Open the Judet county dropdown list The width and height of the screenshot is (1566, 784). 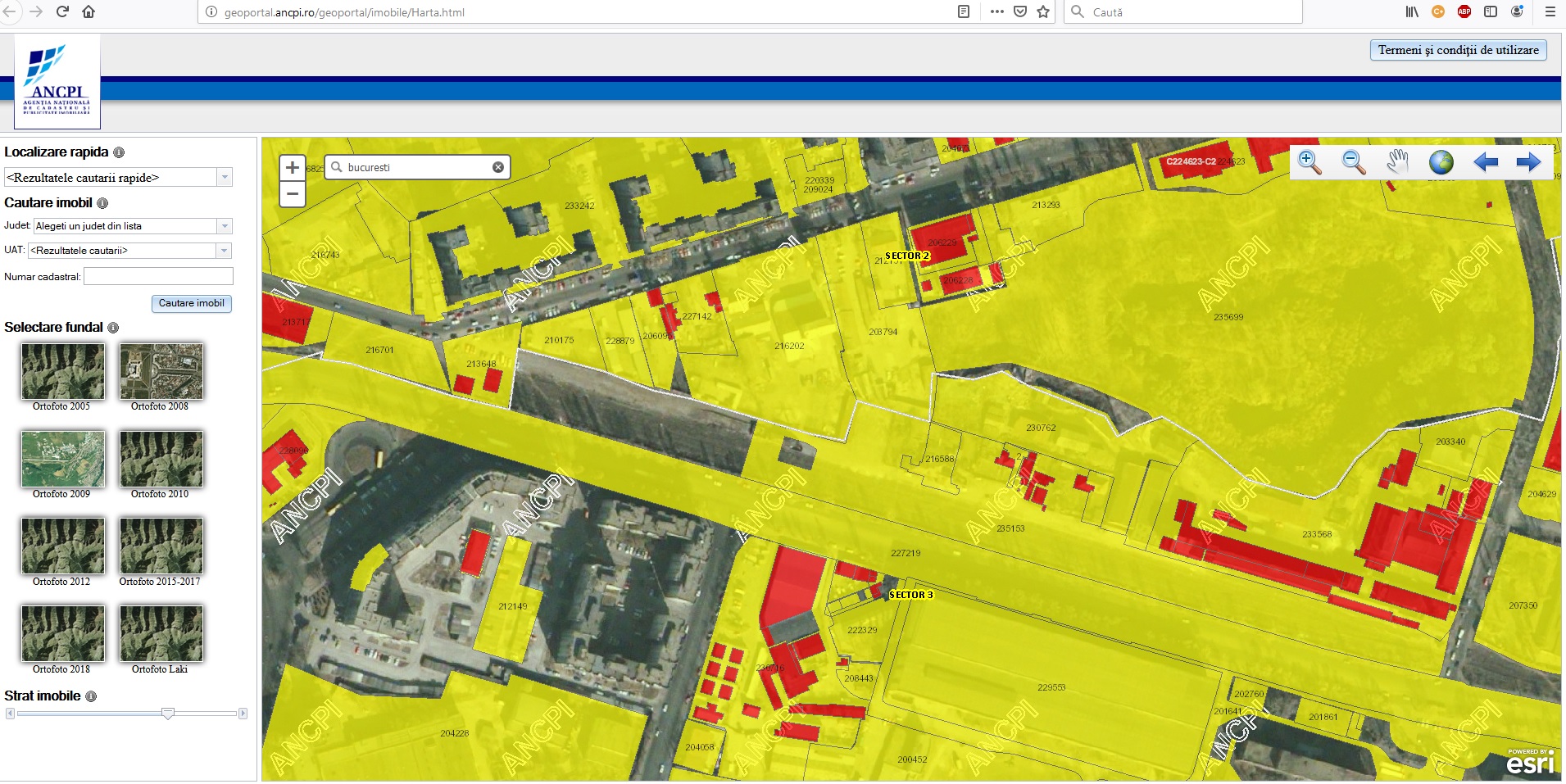click(225, 226)
